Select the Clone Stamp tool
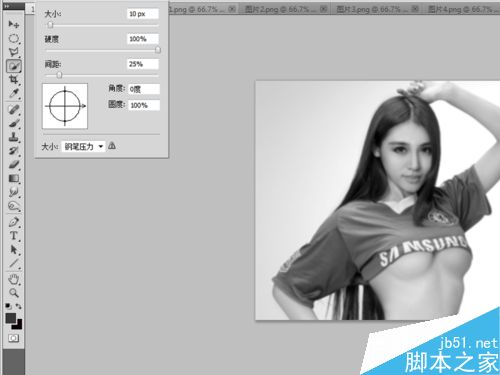The width and height of the screenshot is (500, 375). 14,137
